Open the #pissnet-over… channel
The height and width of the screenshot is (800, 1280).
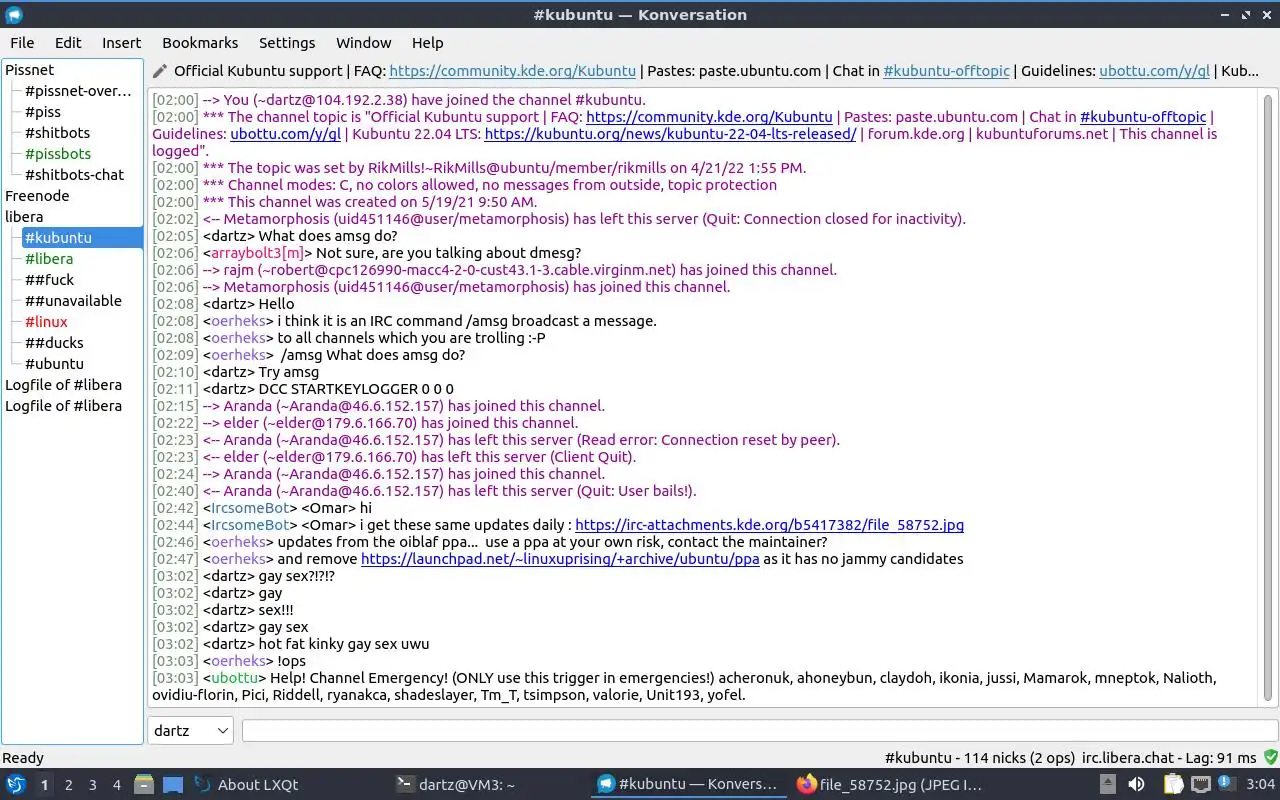click(x=78, y=91)
